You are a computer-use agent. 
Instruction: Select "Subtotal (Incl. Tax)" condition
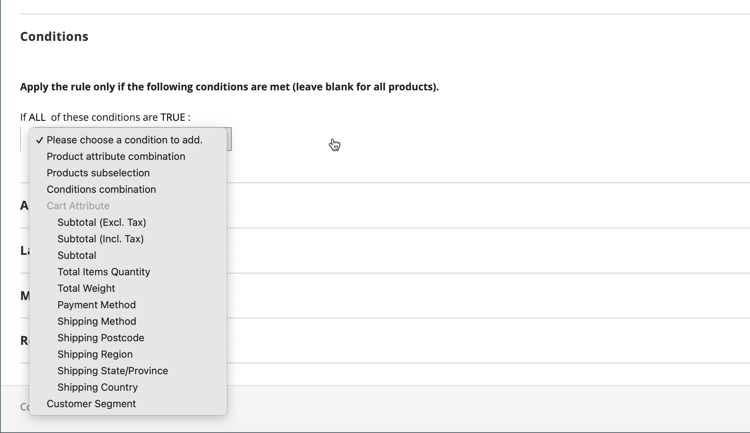point(101,239)
